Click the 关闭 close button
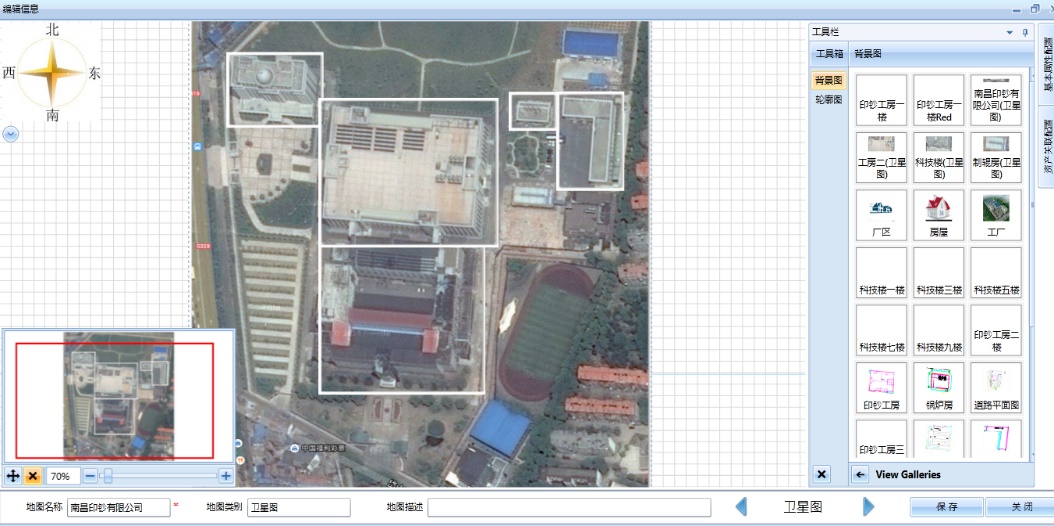 point(1018,507)
